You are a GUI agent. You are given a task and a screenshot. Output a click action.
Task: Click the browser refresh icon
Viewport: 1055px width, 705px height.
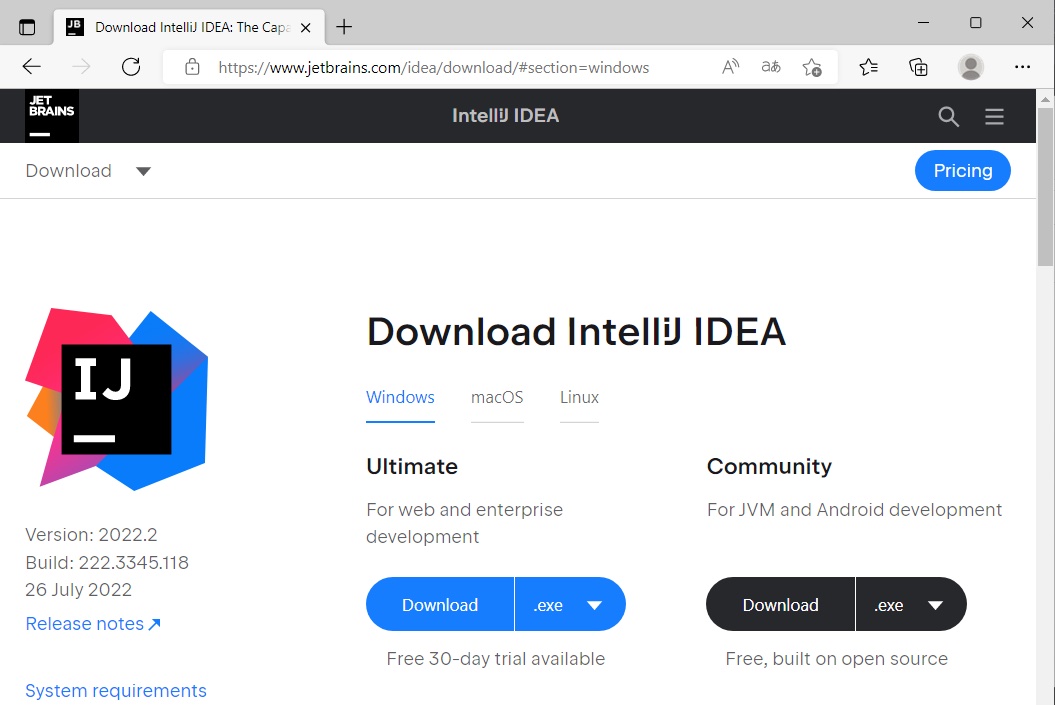click(131, 67)
